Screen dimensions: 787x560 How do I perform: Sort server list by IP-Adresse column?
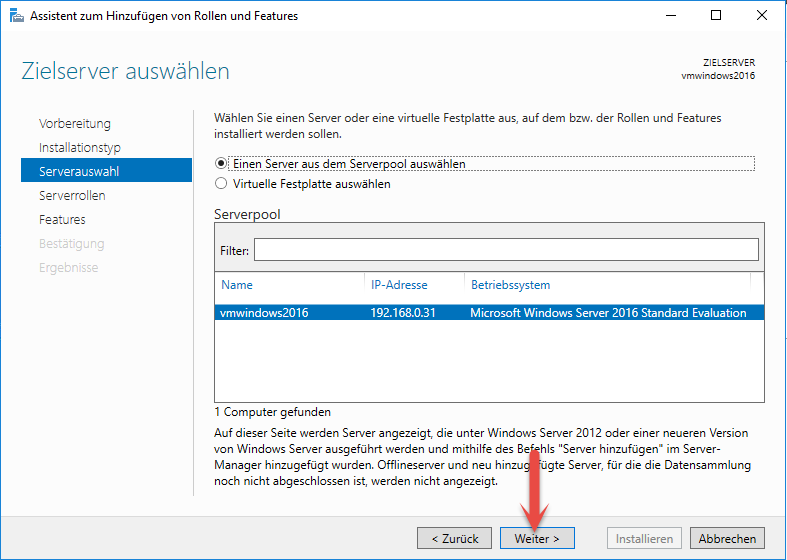(x=399, y=285)
